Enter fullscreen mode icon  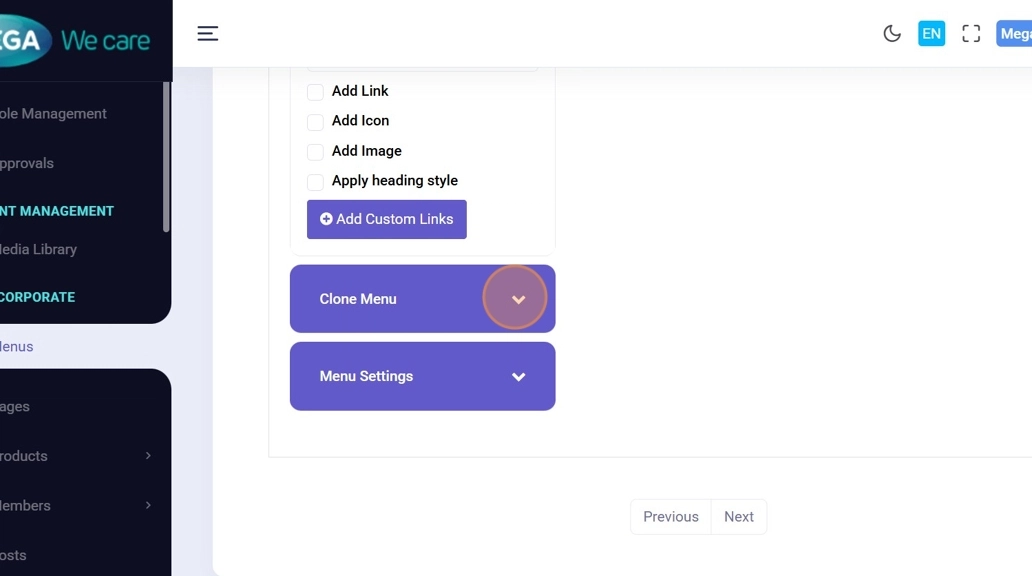tap(971, 34)
